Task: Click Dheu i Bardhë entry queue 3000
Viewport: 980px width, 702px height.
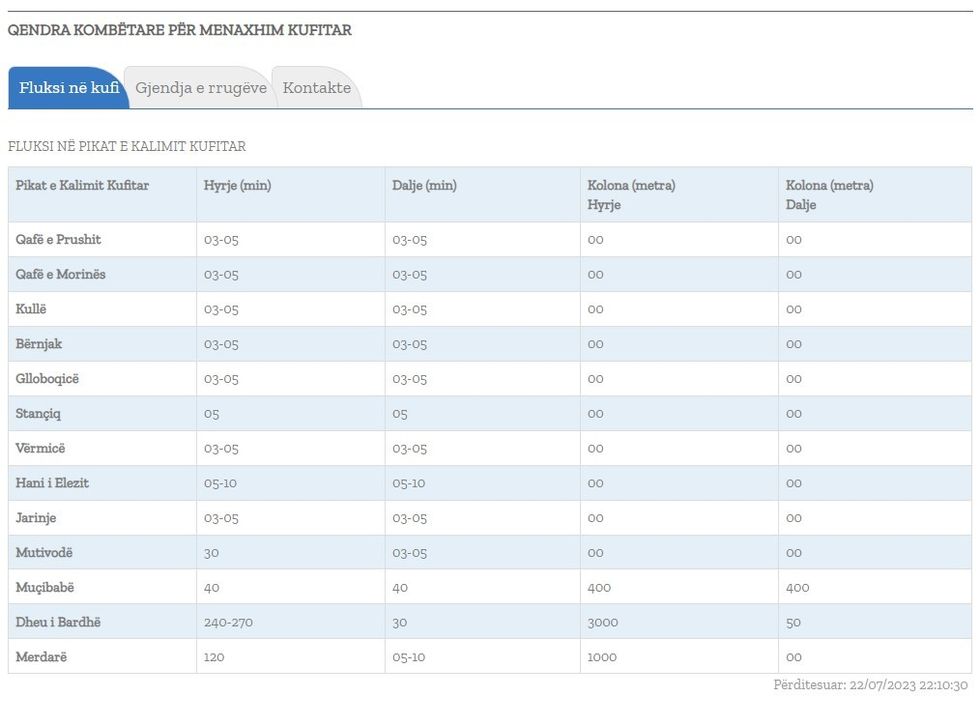Action: 603,622
